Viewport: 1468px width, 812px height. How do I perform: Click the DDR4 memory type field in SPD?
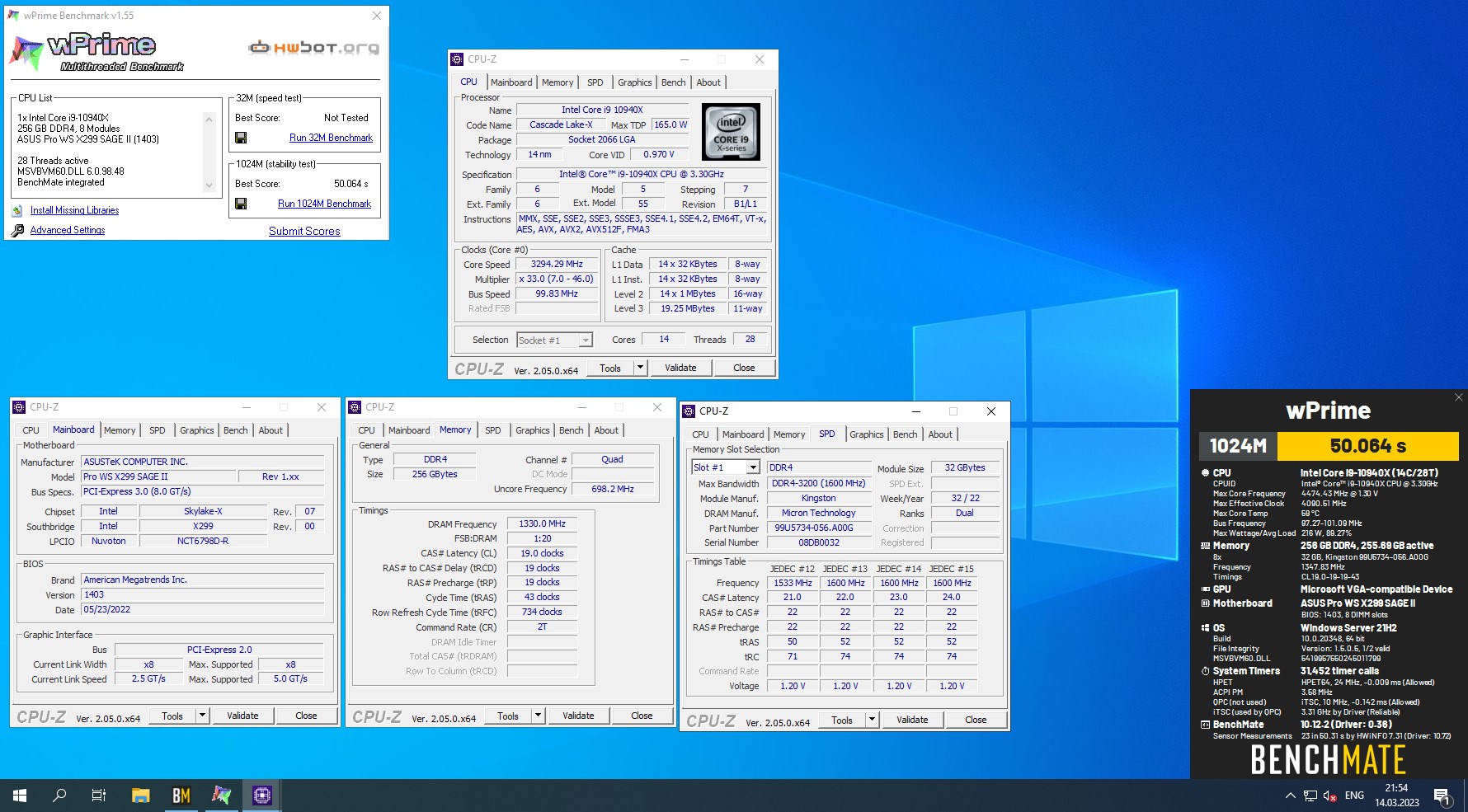tap(819, 467)
